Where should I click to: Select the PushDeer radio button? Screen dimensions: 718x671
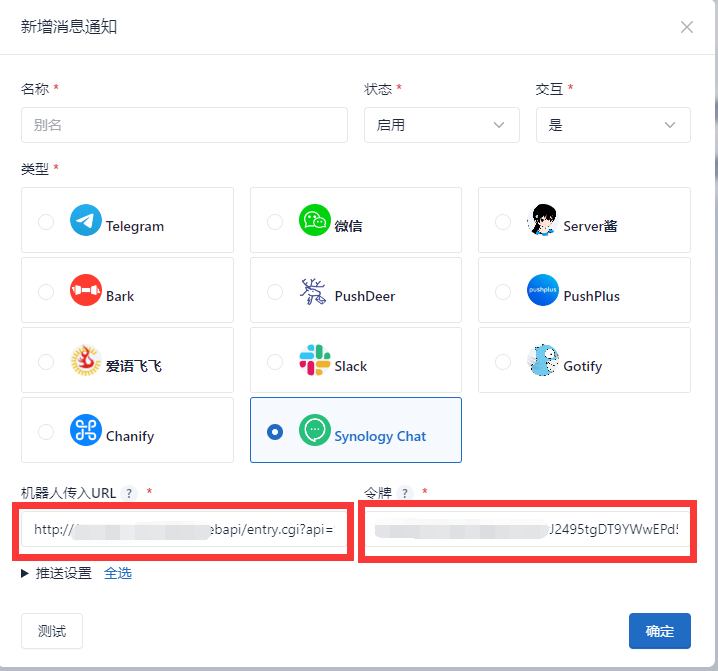click(x=275, y=292)
